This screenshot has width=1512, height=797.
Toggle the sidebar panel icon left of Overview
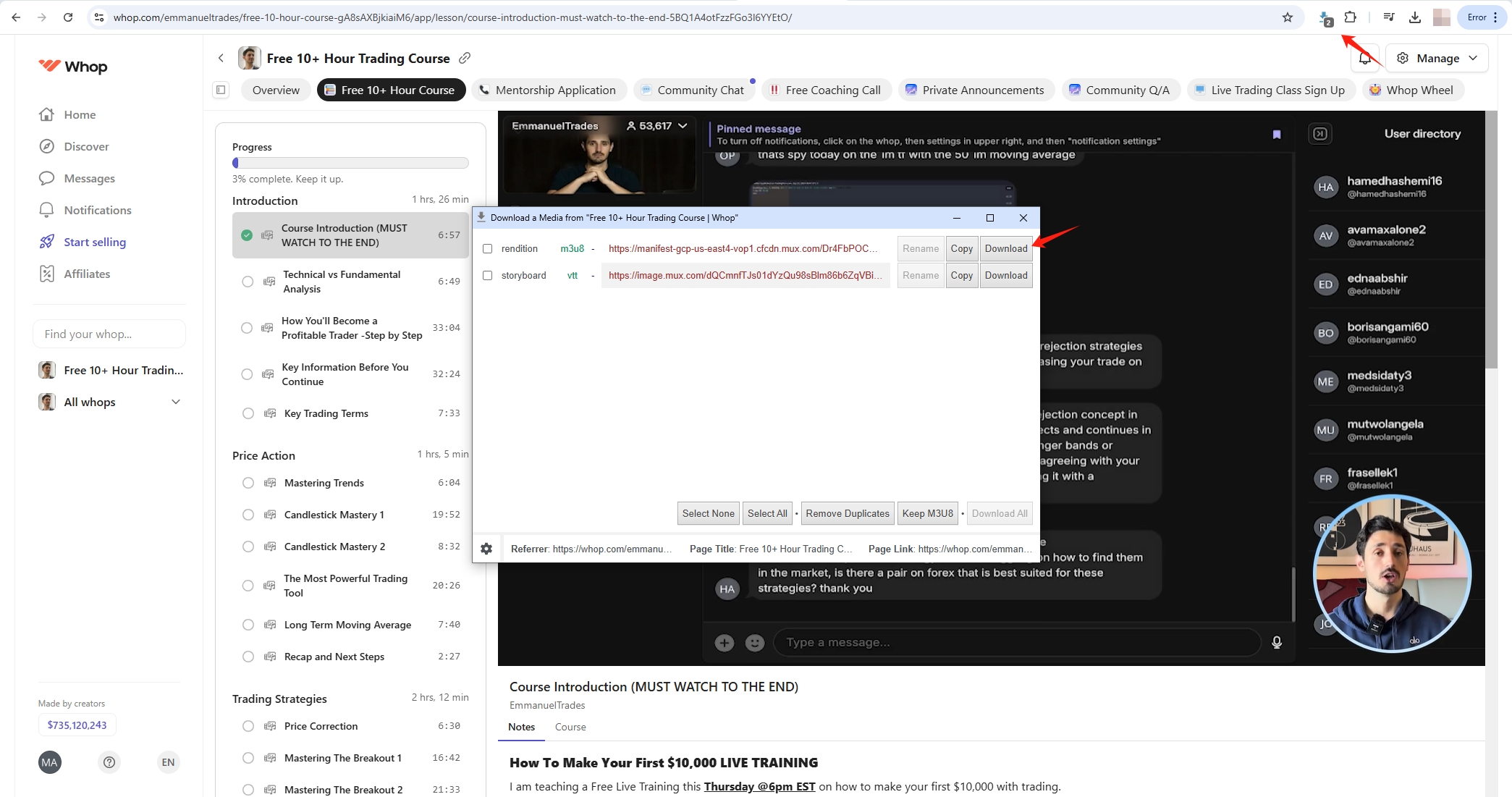click(221, 90)
